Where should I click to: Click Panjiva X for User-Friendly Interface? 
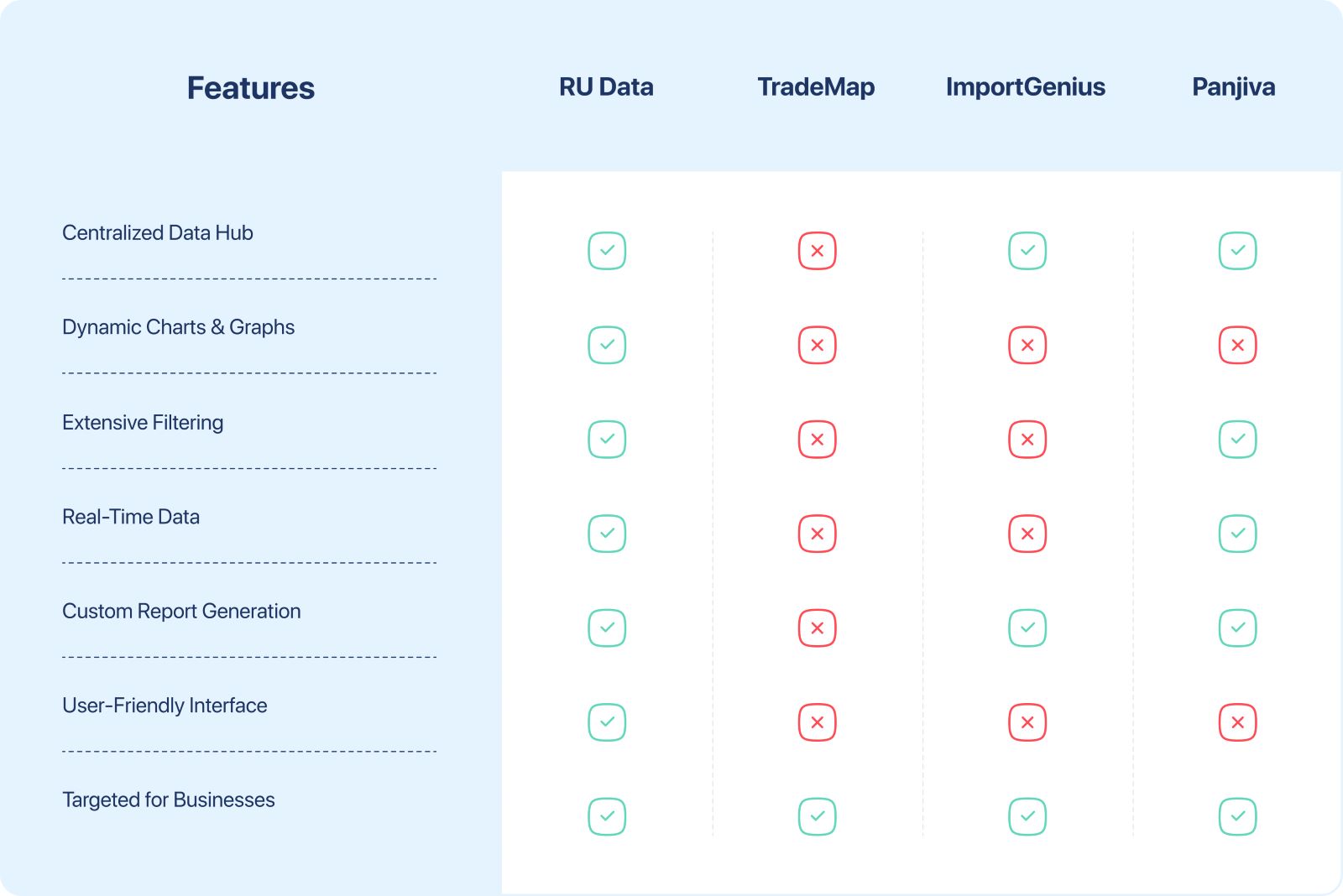tap(1237, 722)
